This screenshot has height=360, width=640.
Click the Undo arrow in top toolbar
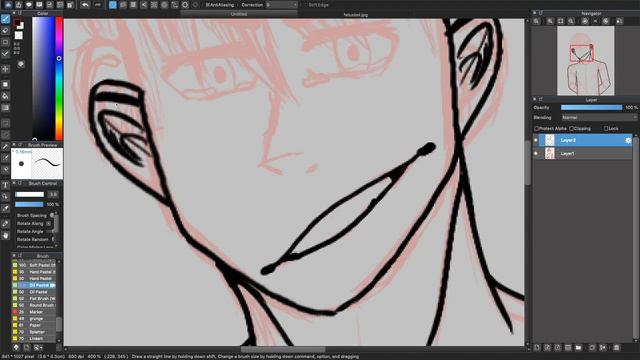(x=85, y=5)
